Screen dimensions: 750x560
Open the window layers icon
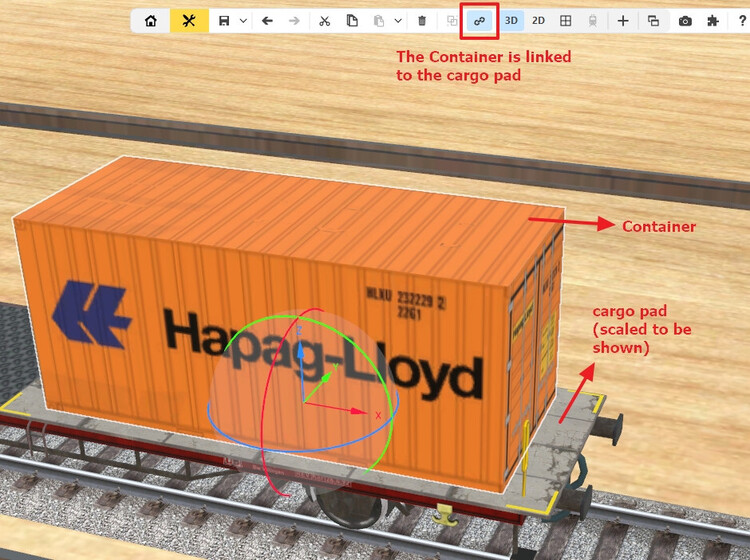(x=653, y=21)
